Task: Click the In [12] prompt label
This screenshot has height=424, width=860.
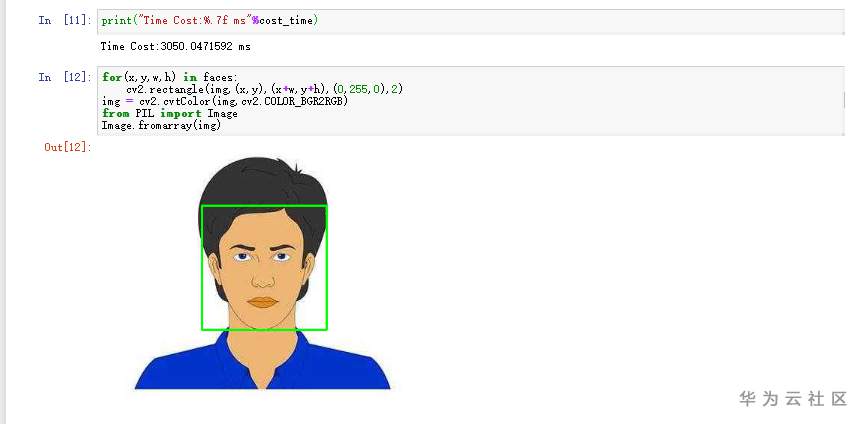Action: click(x=65, y=77)
